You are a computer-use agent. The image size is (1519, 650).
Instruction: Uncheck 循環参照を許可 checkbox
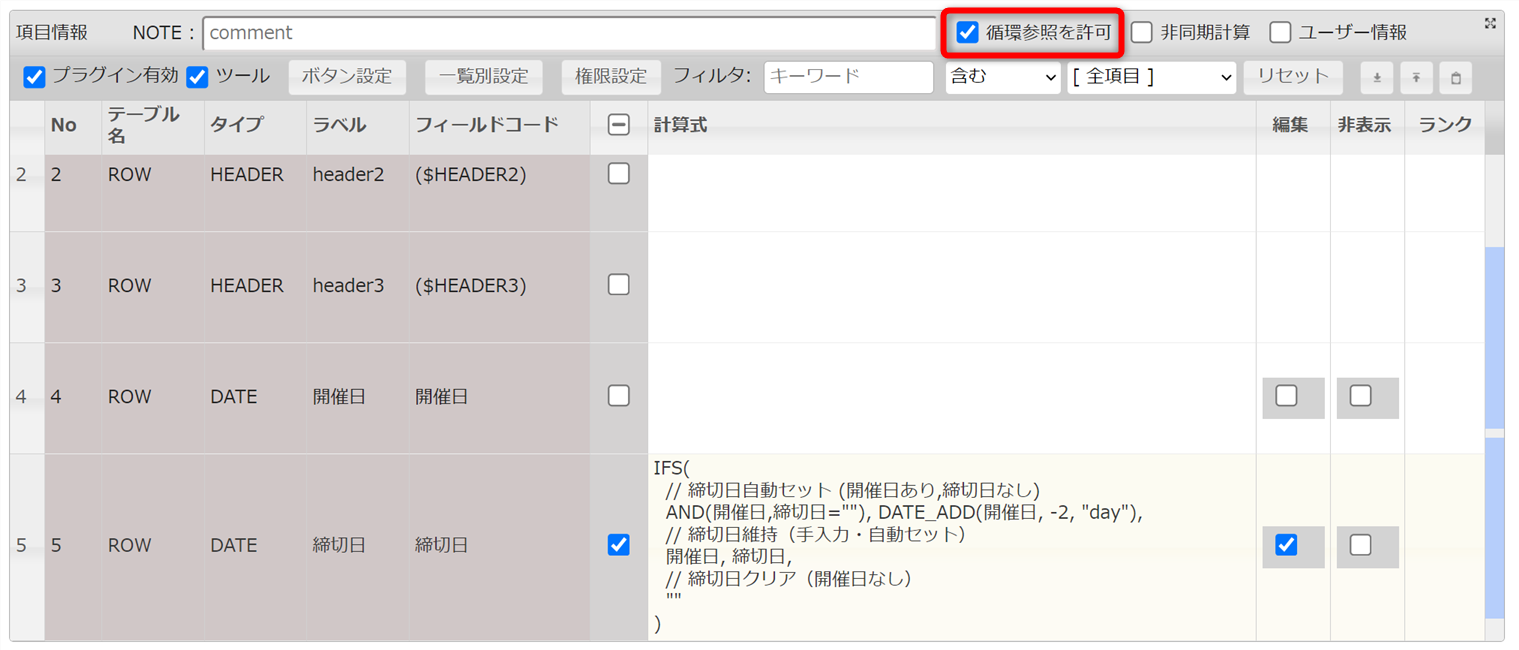tap(968, 33)
